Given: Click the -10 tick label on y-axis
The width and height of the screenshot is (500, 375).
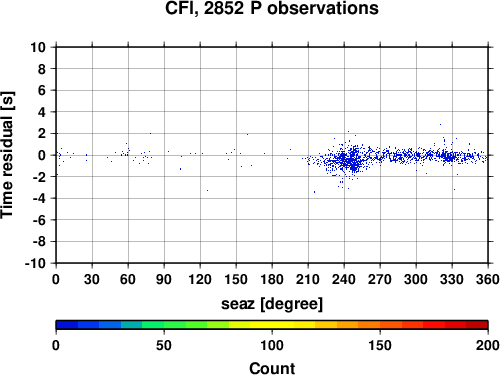Looking at the screenshot, I should 36,263.
